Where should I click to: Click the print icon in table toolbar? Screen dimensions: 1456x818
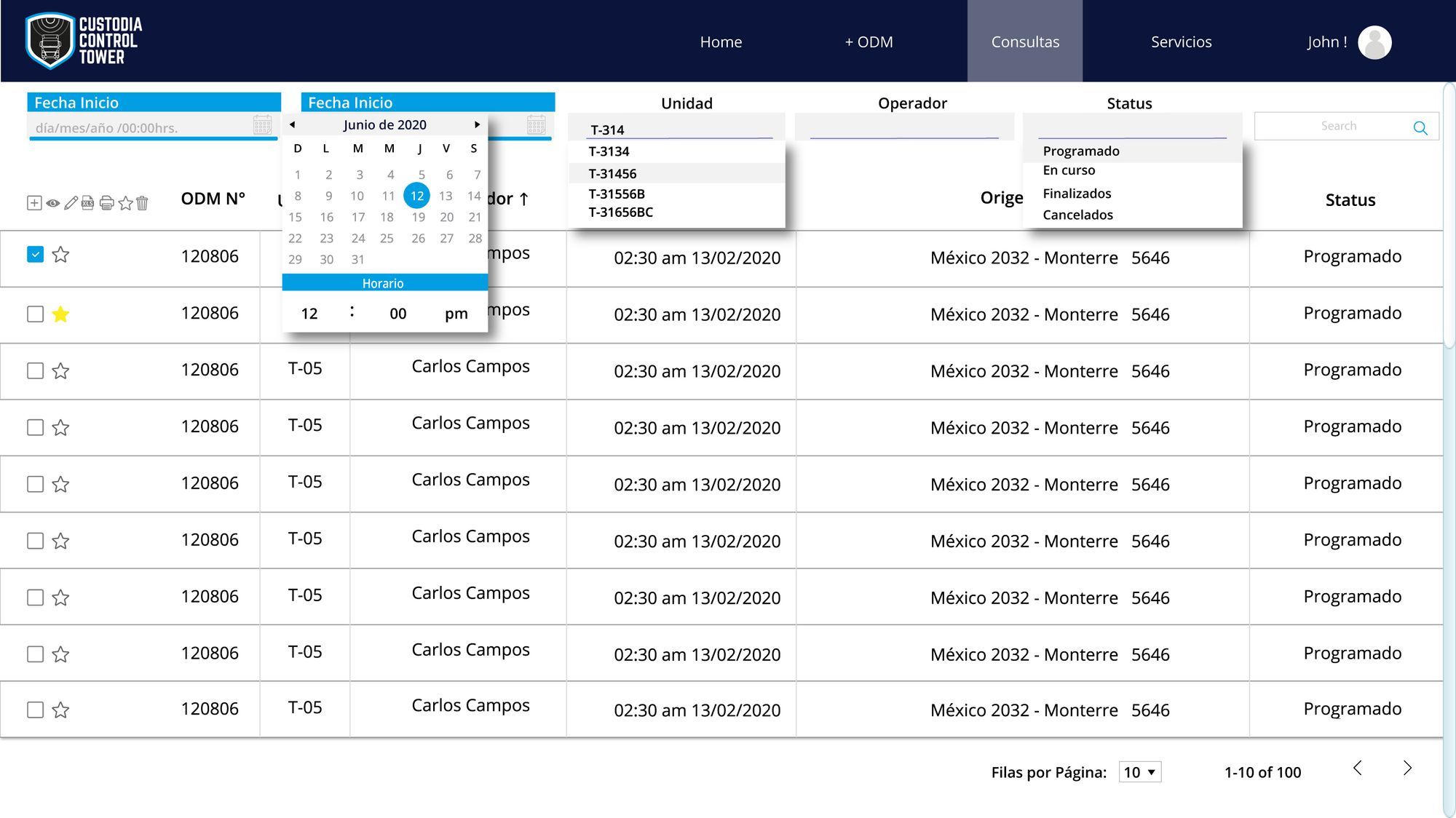(x=106, y=203)
